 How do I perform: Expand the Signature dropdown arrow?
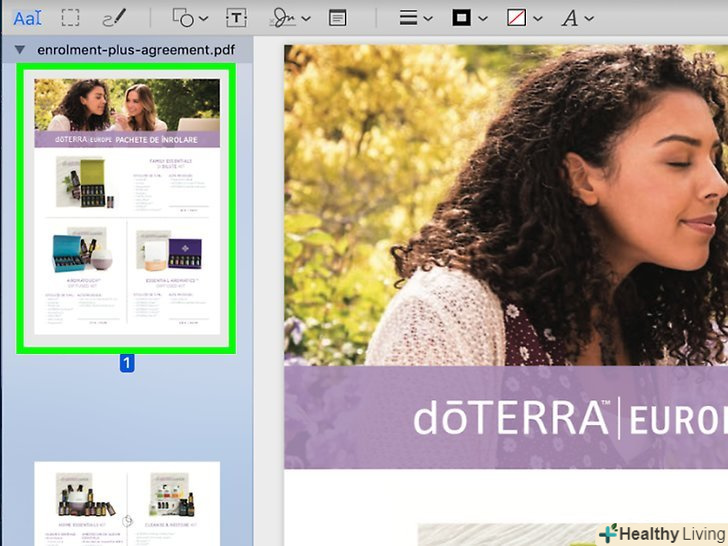pyautogui.click(x=306, y=19)
